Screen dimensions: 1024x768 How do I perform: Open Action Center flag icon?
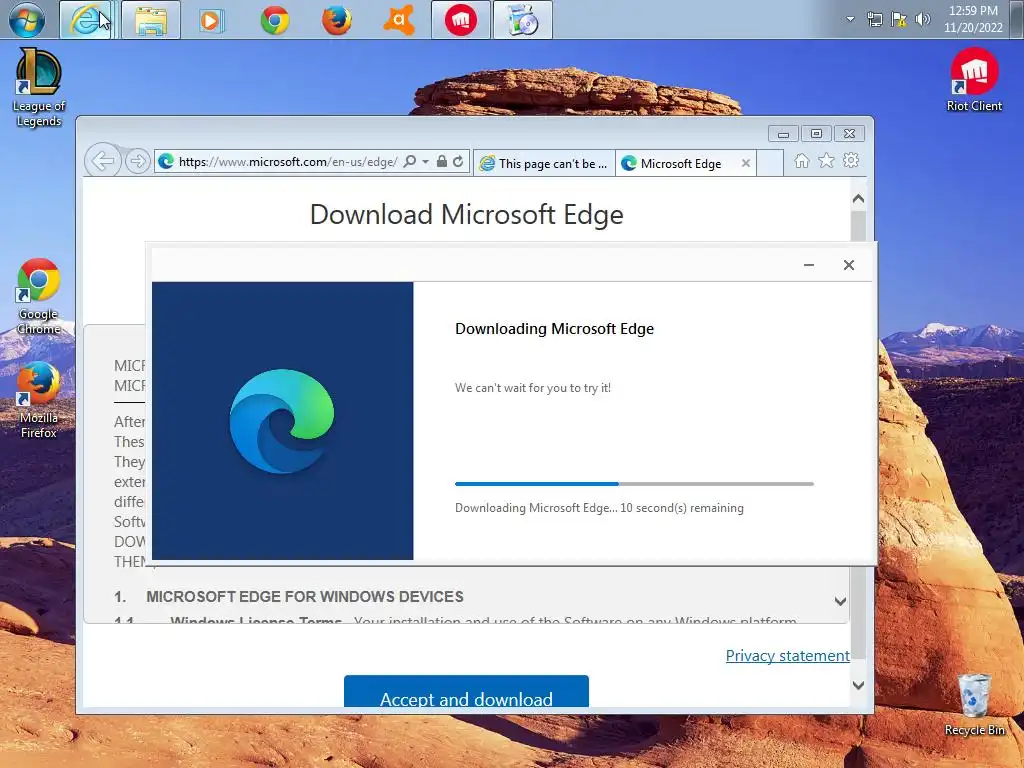click(x=899, y=19)
